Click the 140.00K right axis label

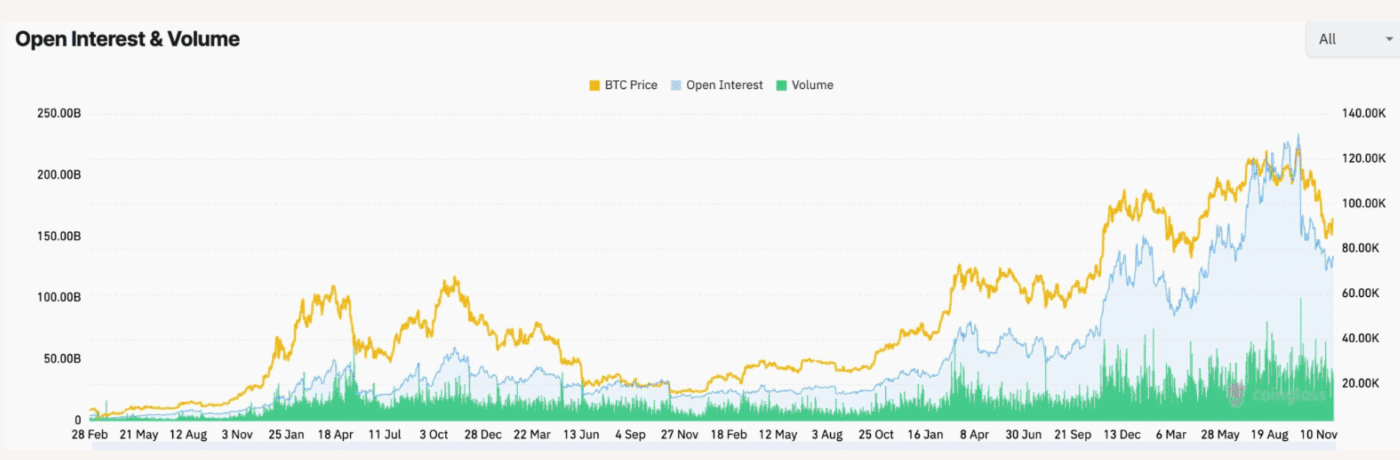[1363, 114]
